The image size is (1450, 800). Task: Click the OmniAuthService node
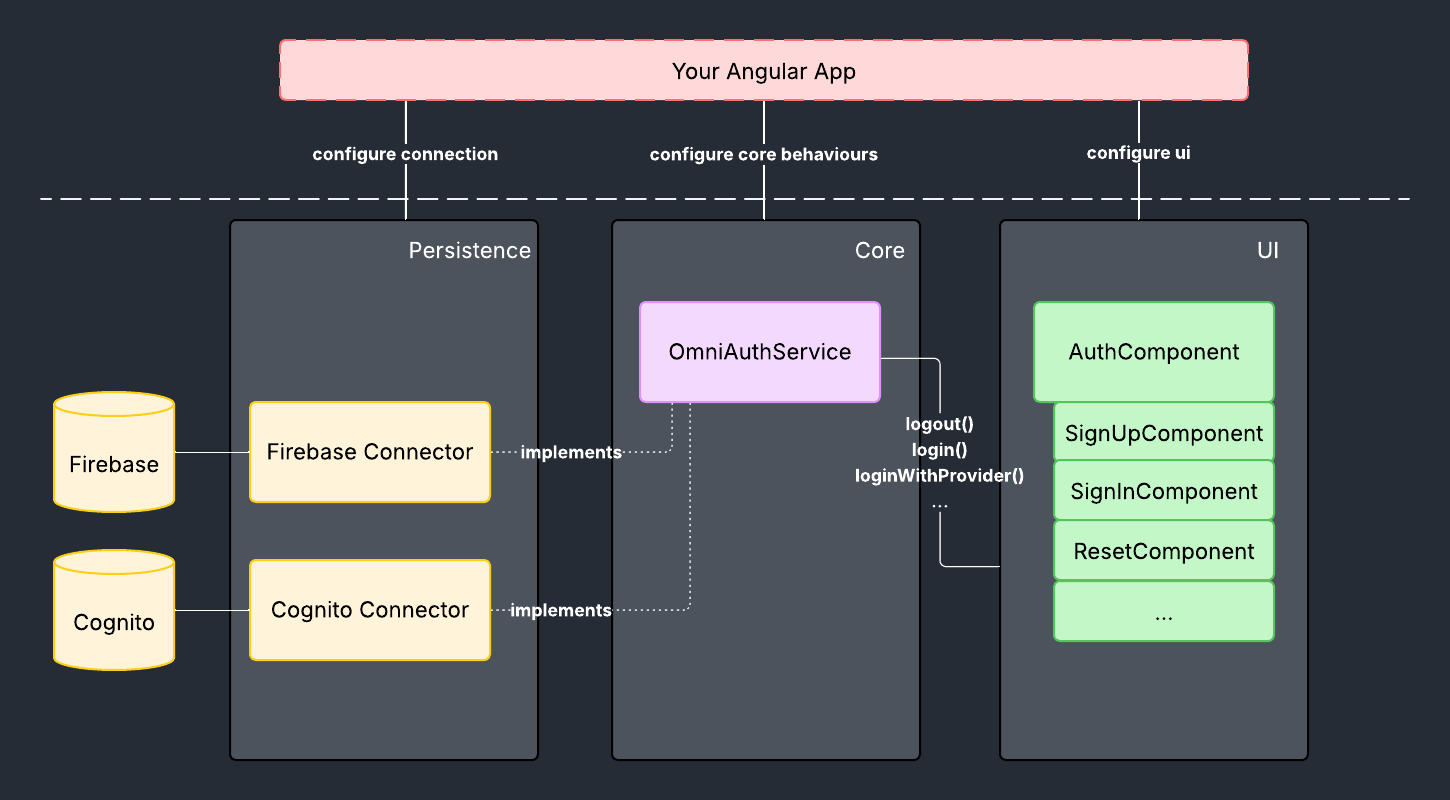759,352
